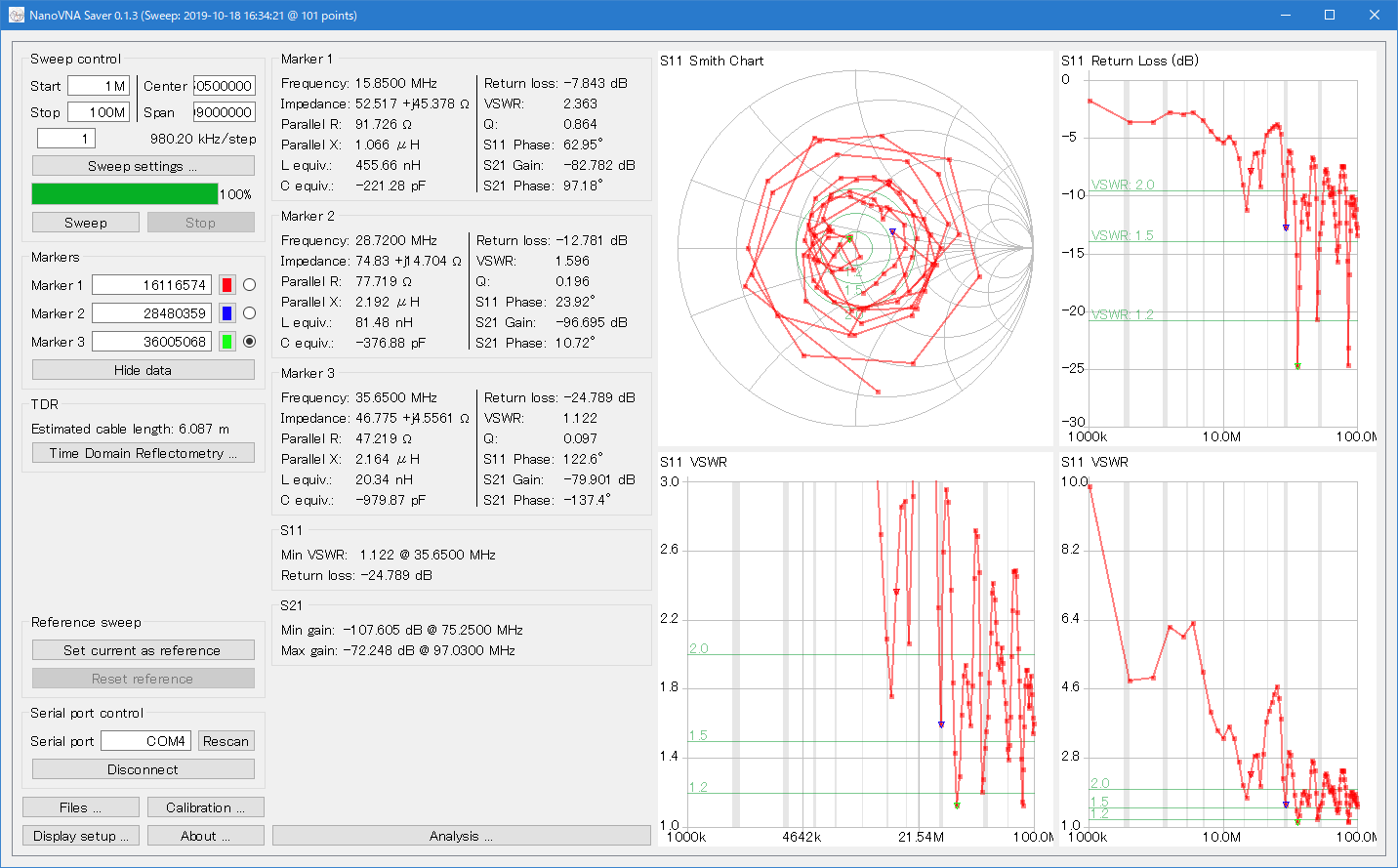This screenshot has height=868, width=1398.
Task: Click the Center frequency field
Action: click(225, 86)
